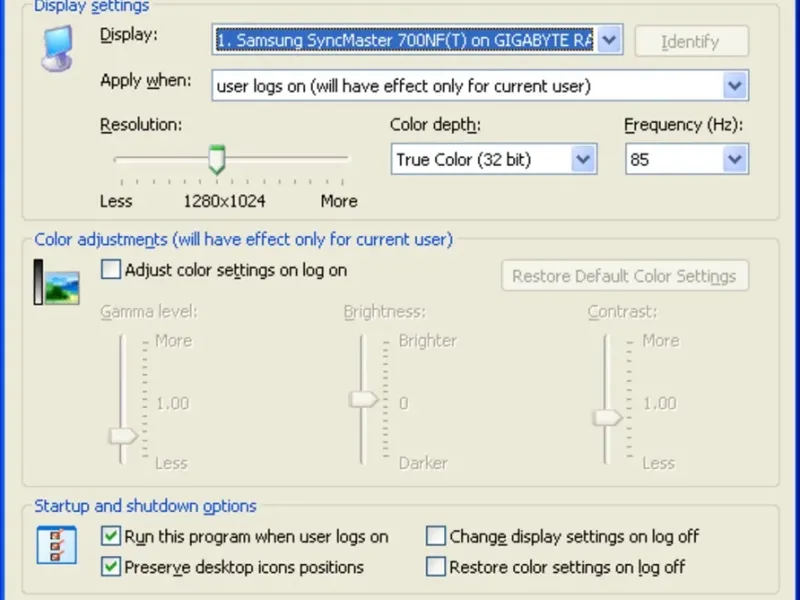
Task: Open the Apply when dropdown
Action: [735, 85]
